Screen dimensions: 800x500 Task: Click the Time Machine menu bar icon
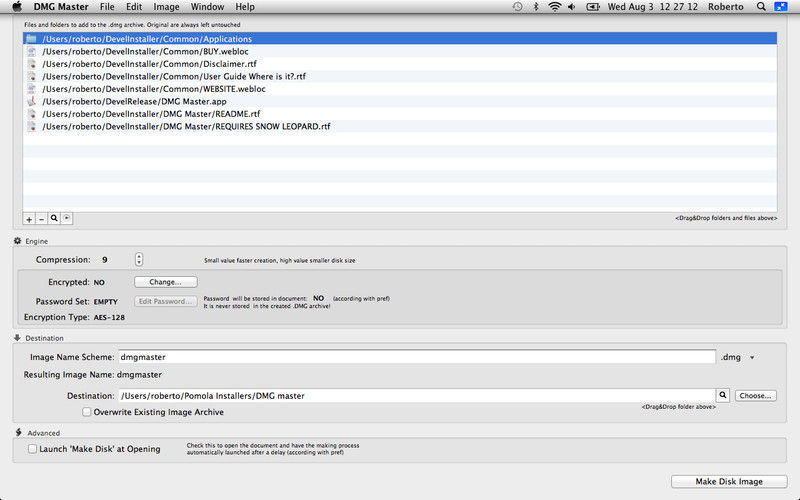[517, 7]
